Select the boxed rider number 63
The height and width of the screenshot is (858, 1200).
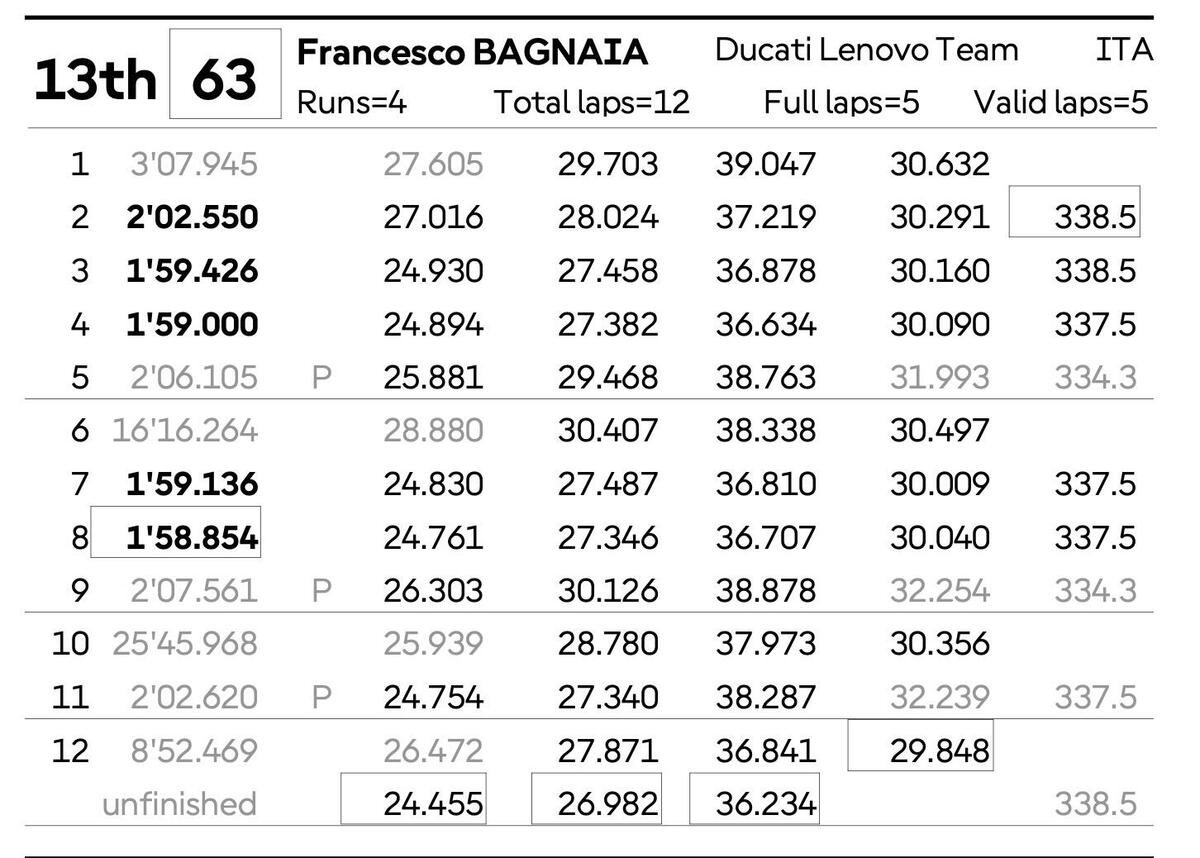click(224, 77)
